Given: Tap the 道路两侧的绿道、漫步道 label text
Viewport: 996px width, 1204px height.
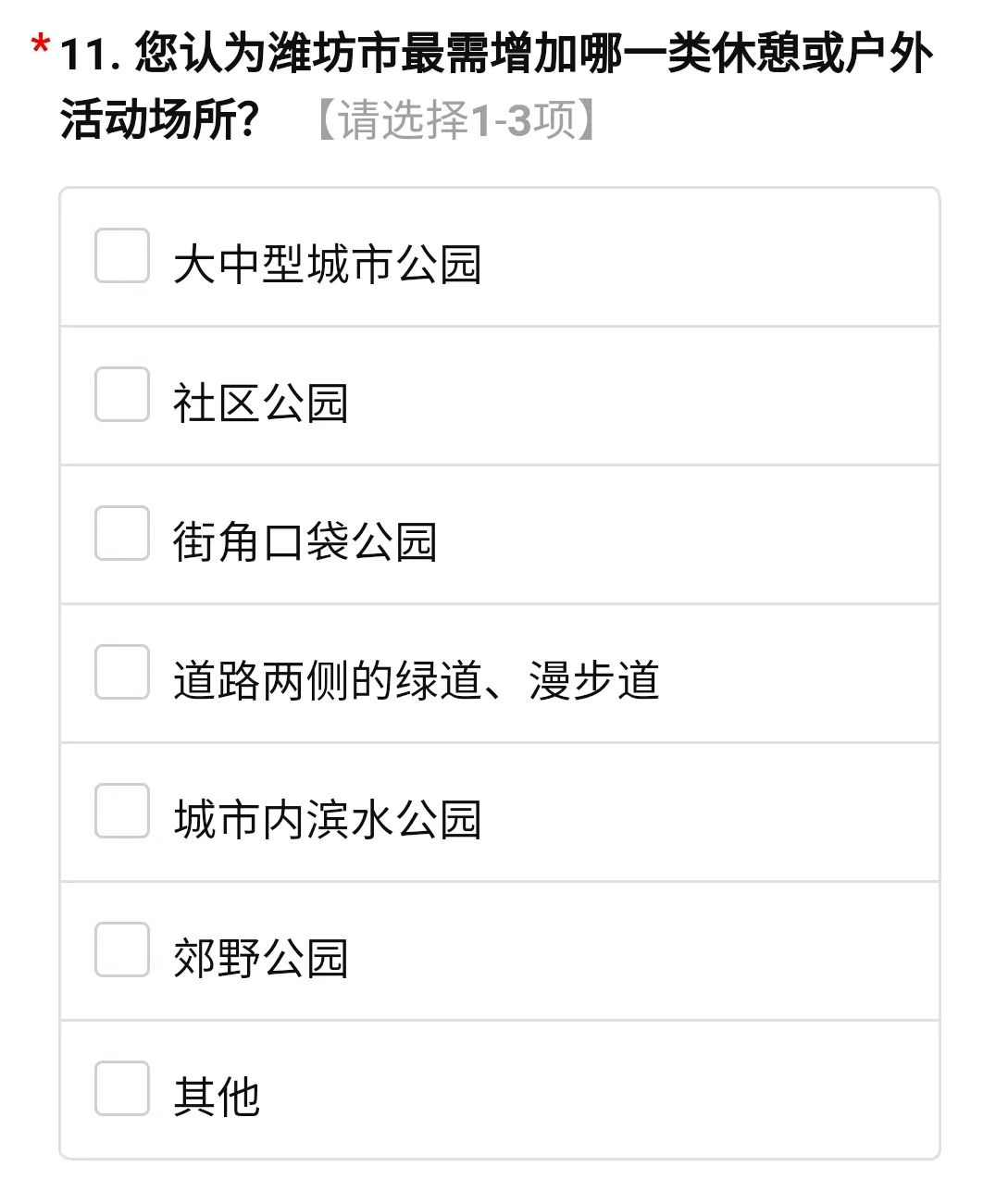Looking at the screenshot, I should click(x=416, y=681).
